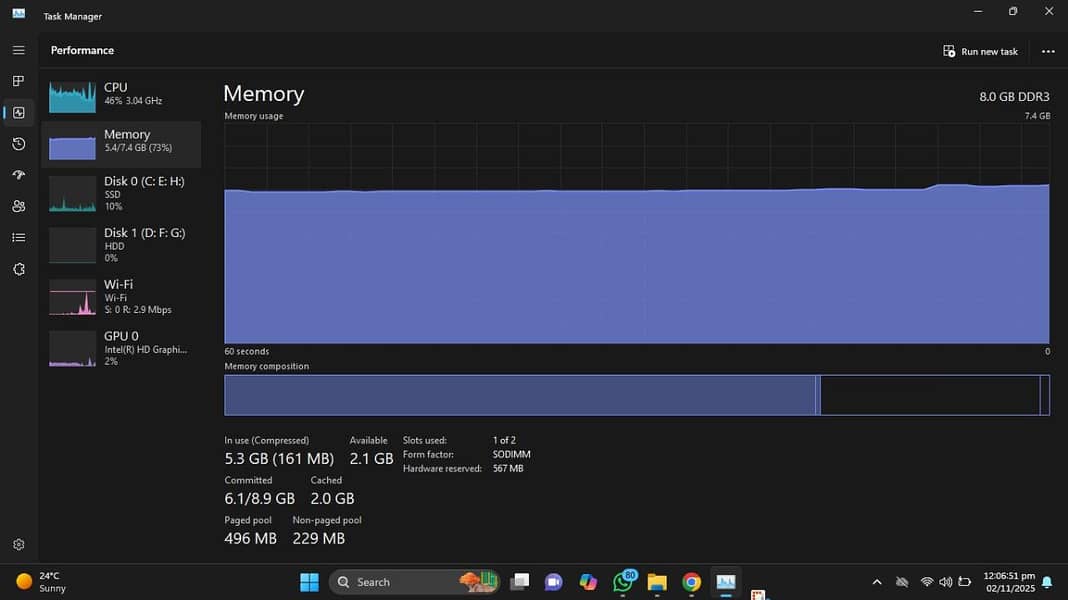Open WhatsApp from the taskbar
The width and height of the screenshot is (1068, 600).
pyautogui.click(x=623, y=582)
